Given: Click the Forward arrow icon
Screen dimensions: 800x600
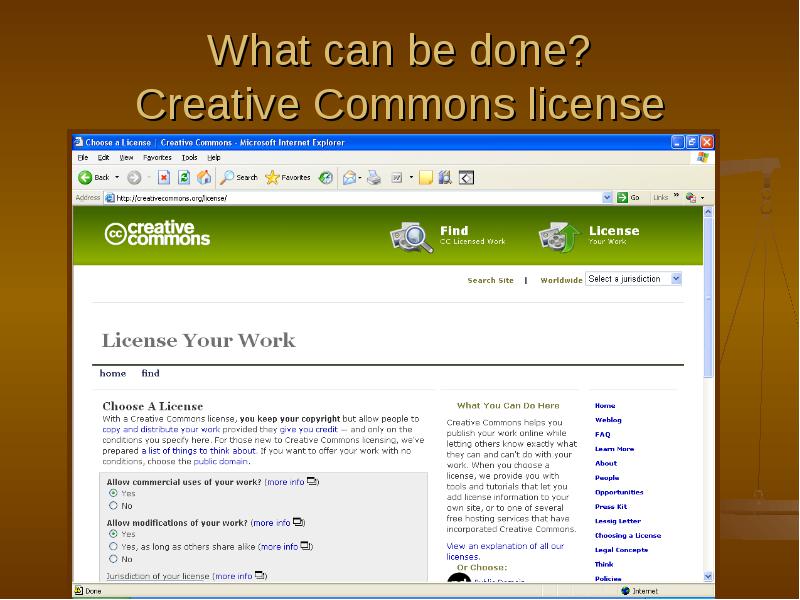Looking at the screenshot, I should click(134, 178).
